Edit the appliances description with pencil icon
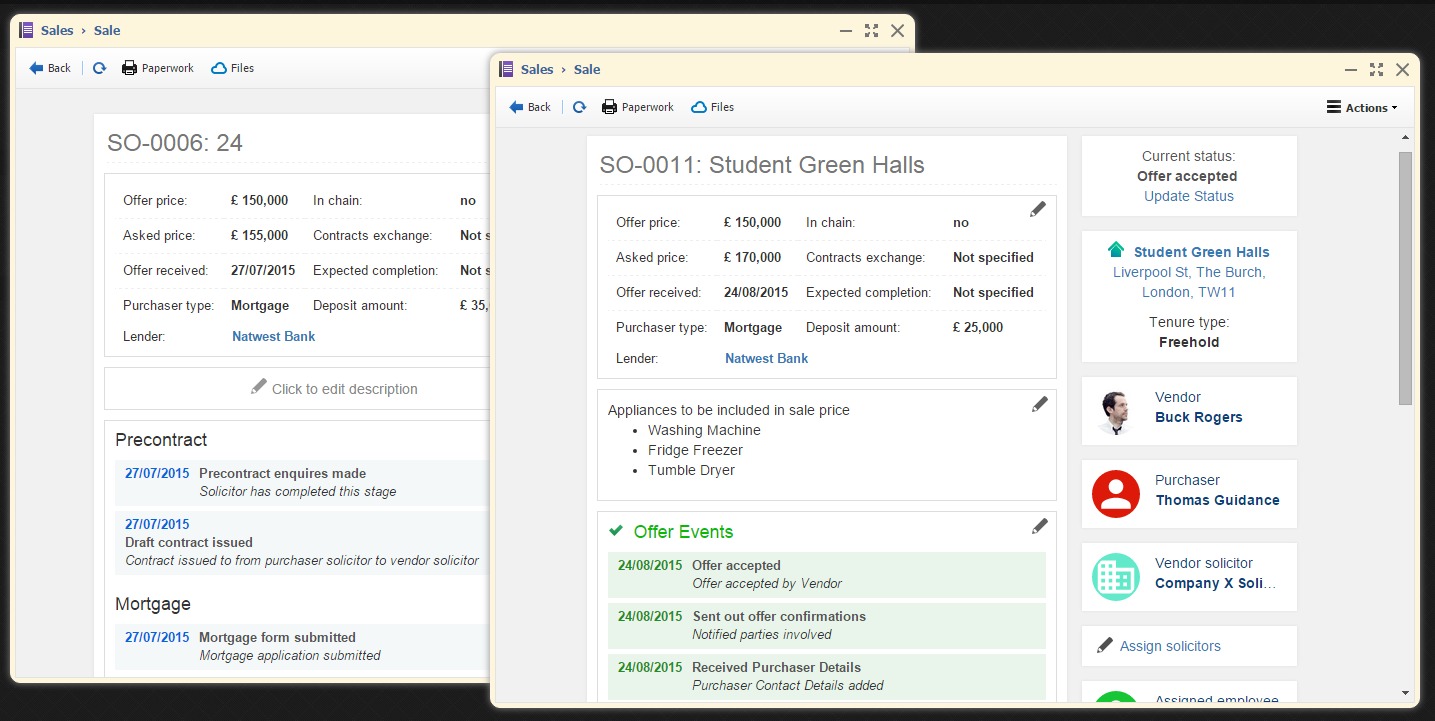The image size is (1435, 721). [x=1040, y=404]
